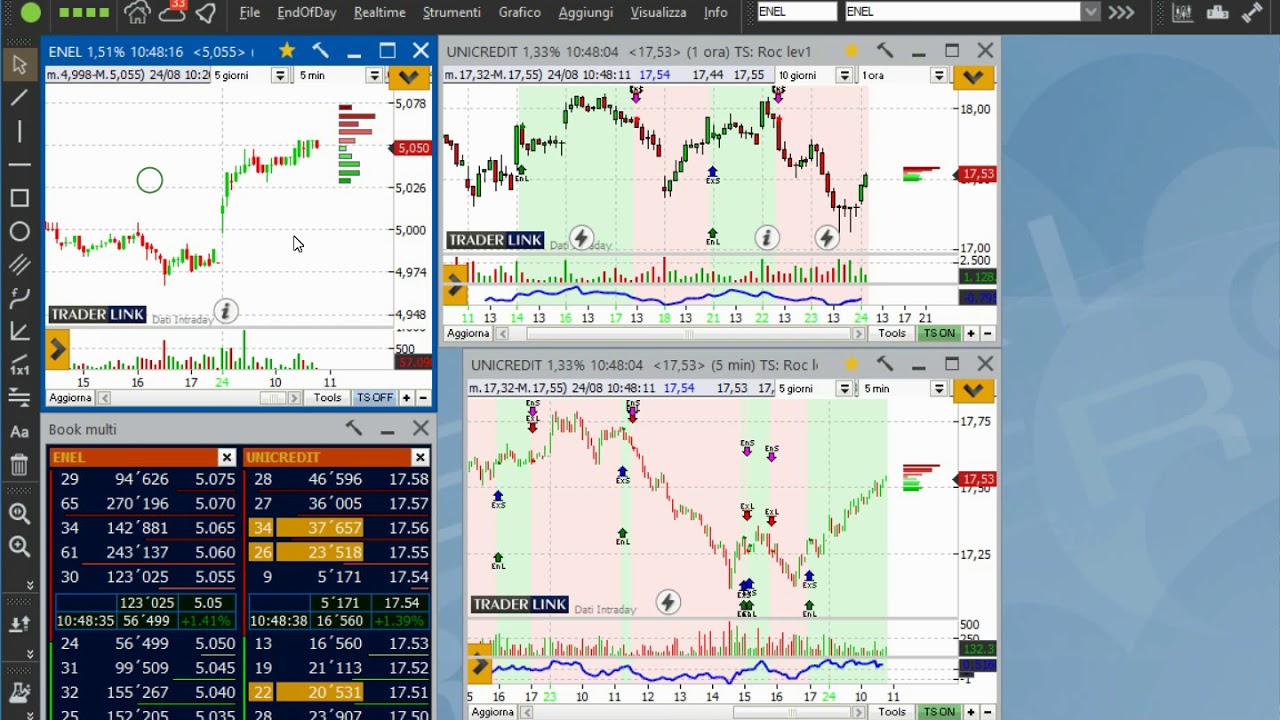The image size is (1280, 720).
Task: Select the diagonal trend line tool
Action: (19, 98)
